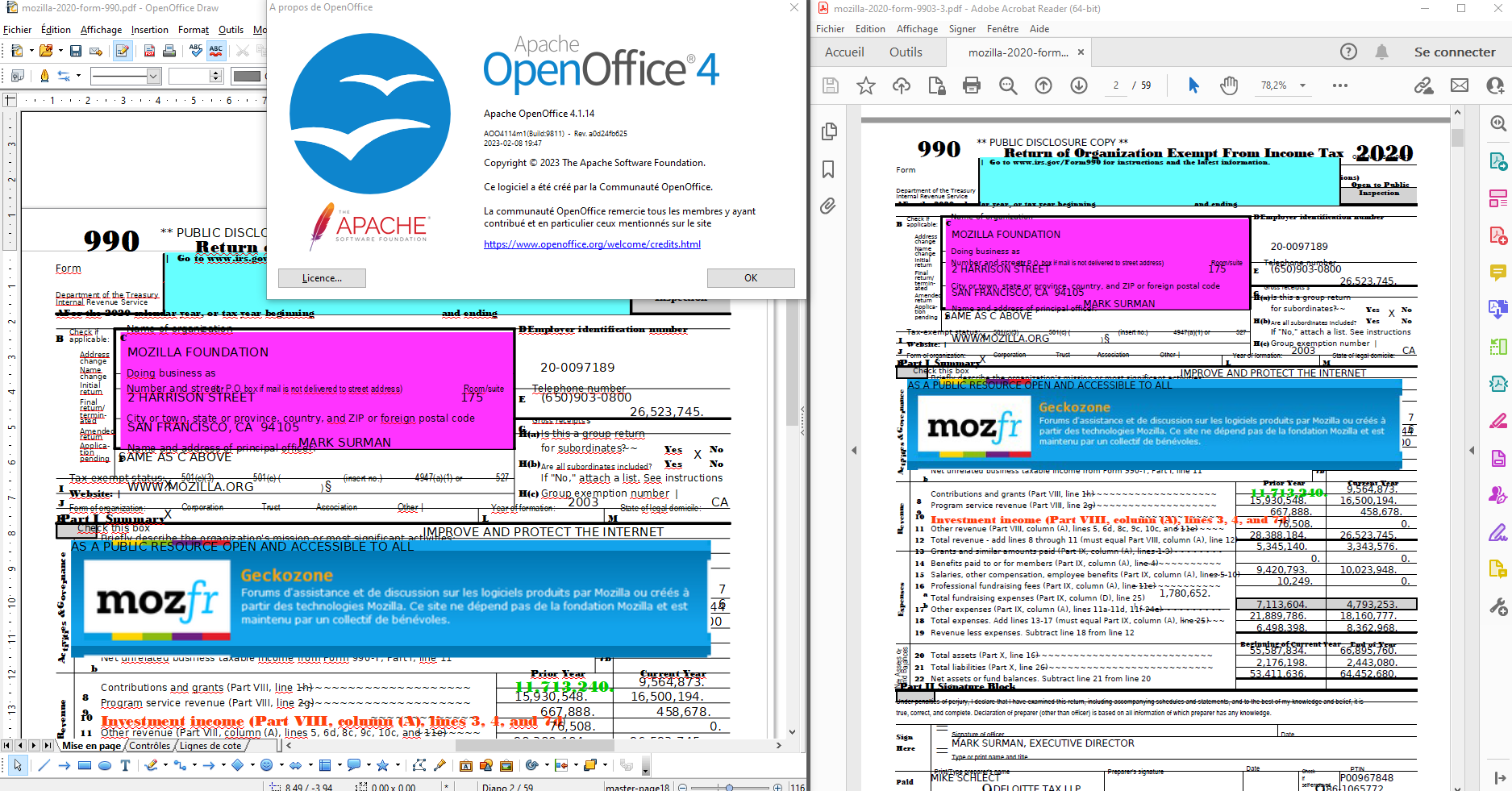Open the Signer menu in Acrobat Reader
Viewport: 1512px width, 791px height.
click(962, 29)
